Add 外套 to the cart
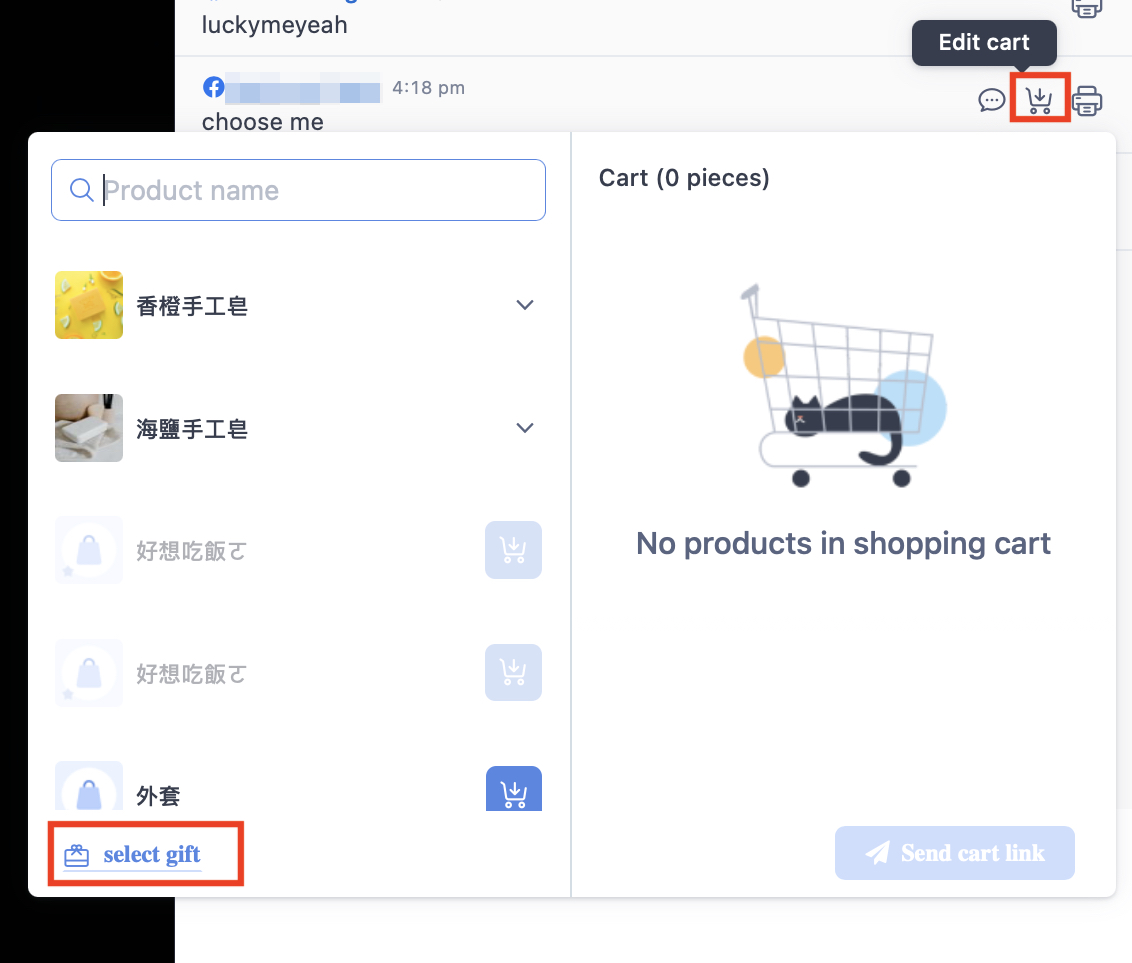Image resolution: width=1132 pixels, height=963 pixels. 513,789
